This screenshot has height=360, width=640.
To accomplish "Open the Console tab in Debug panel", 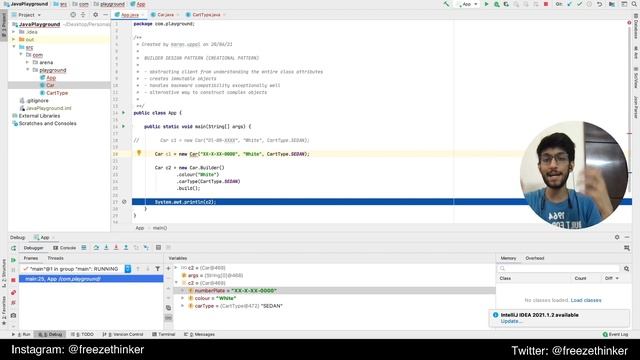I will [65, 248].
